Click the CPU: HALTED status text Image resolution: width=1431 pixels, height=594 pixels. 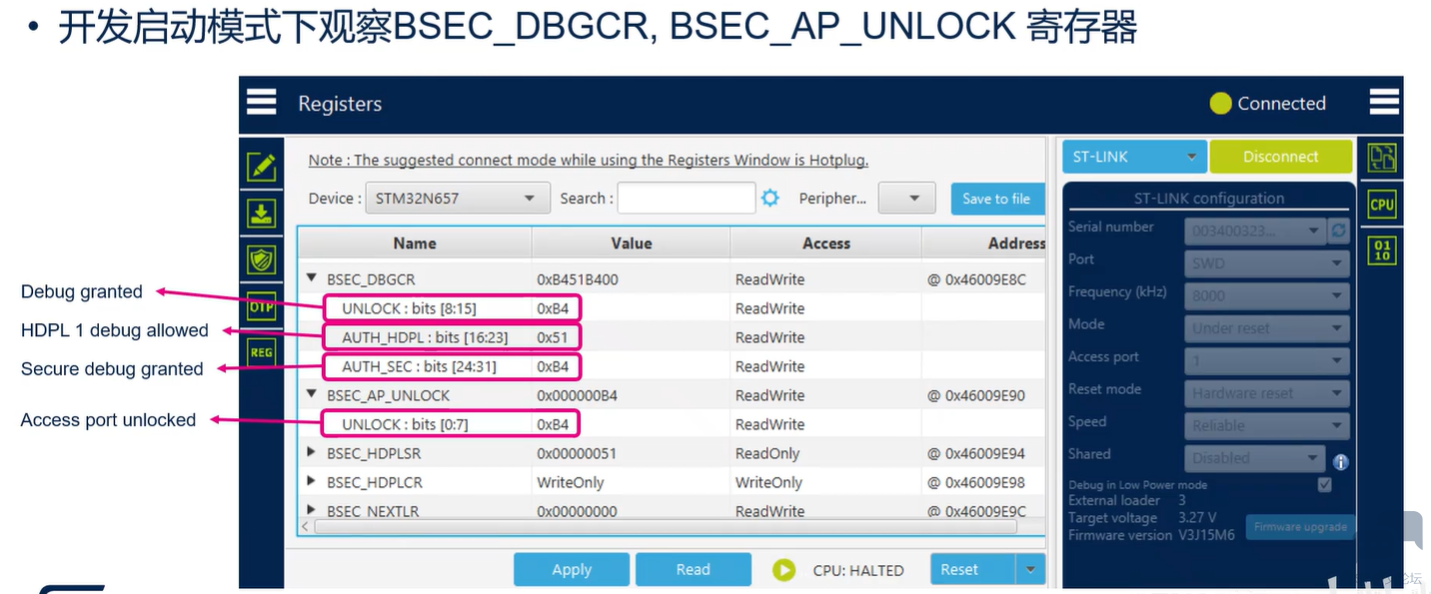click(x=858, y=570)
